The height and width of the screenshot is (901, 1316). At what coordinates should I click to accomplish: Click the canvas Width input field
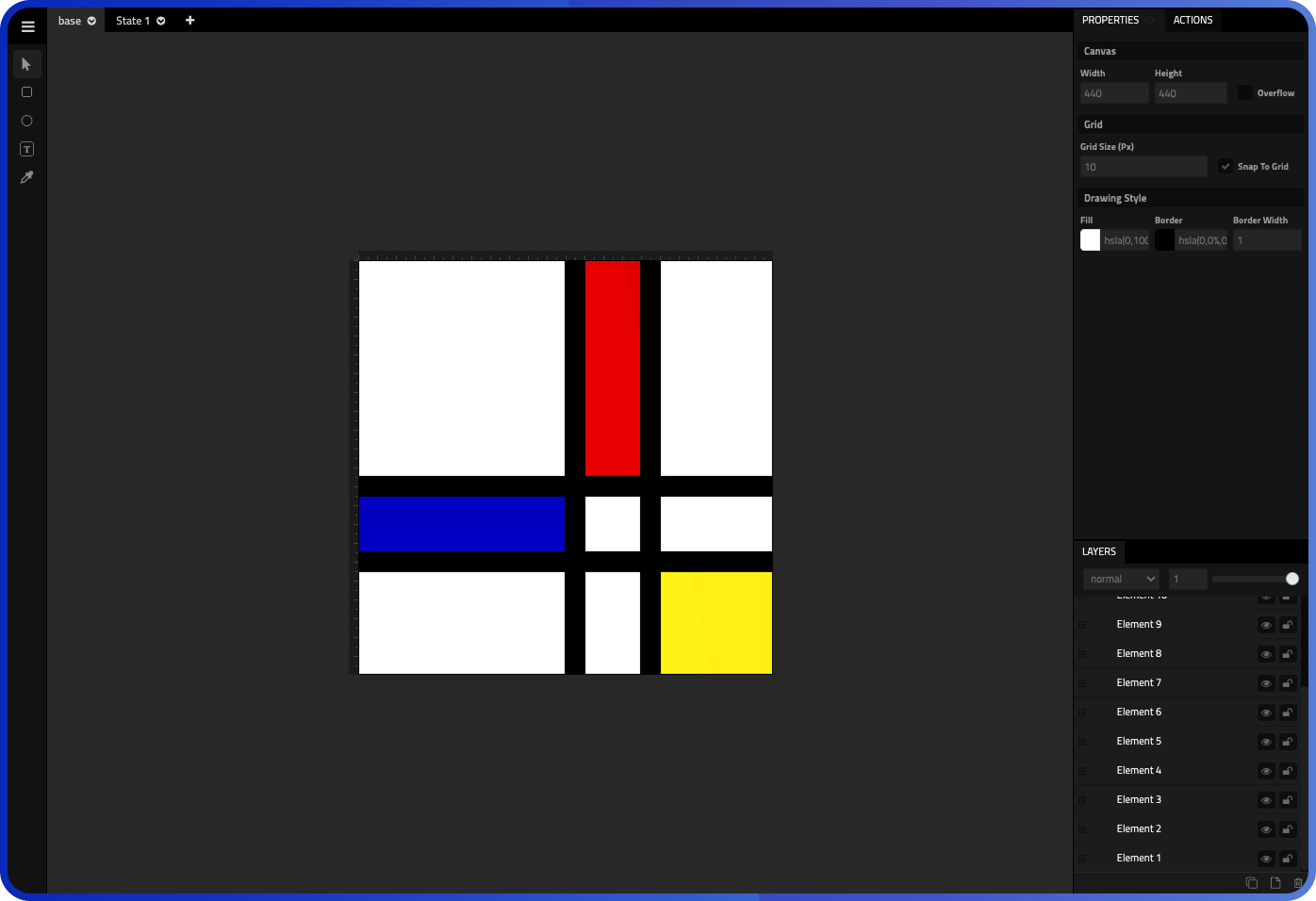[x=1114, y=93]
